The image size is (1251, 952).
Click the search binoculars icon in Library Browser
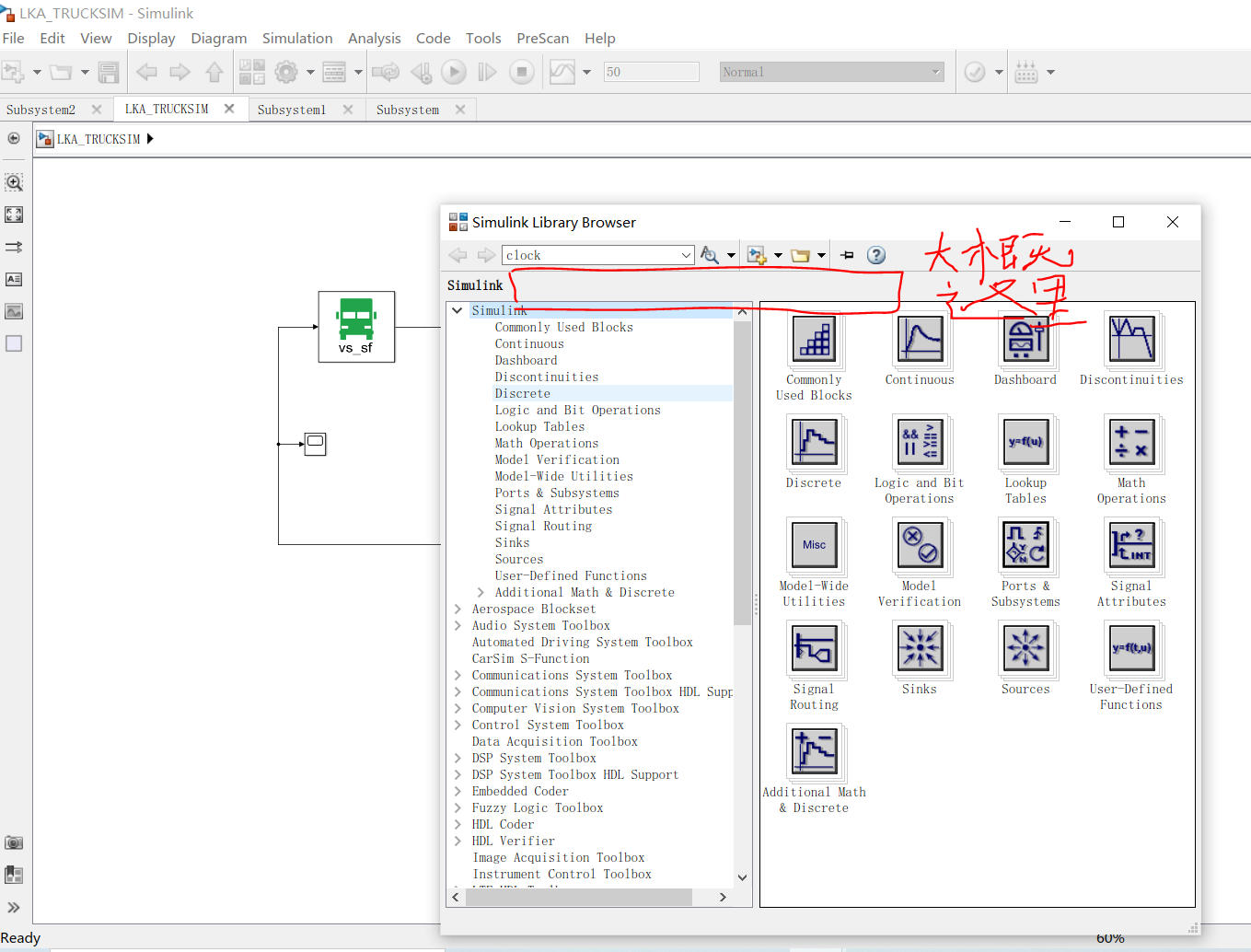pyautogui.click(x=710, y=255)
